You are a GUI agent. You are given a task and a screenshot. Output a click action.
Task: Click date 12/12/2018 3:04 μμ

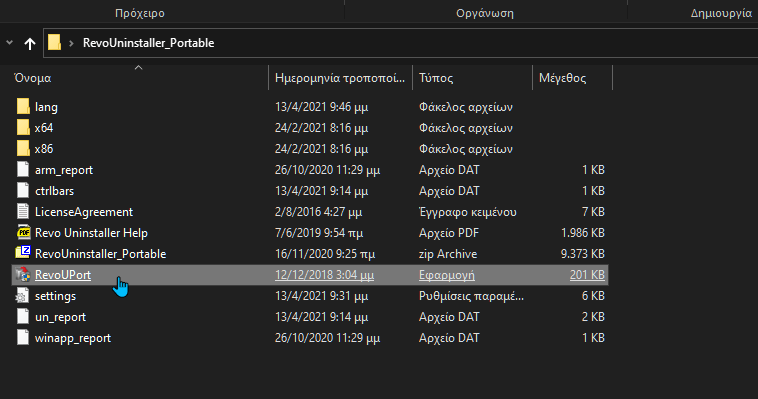tap(324, 275)
